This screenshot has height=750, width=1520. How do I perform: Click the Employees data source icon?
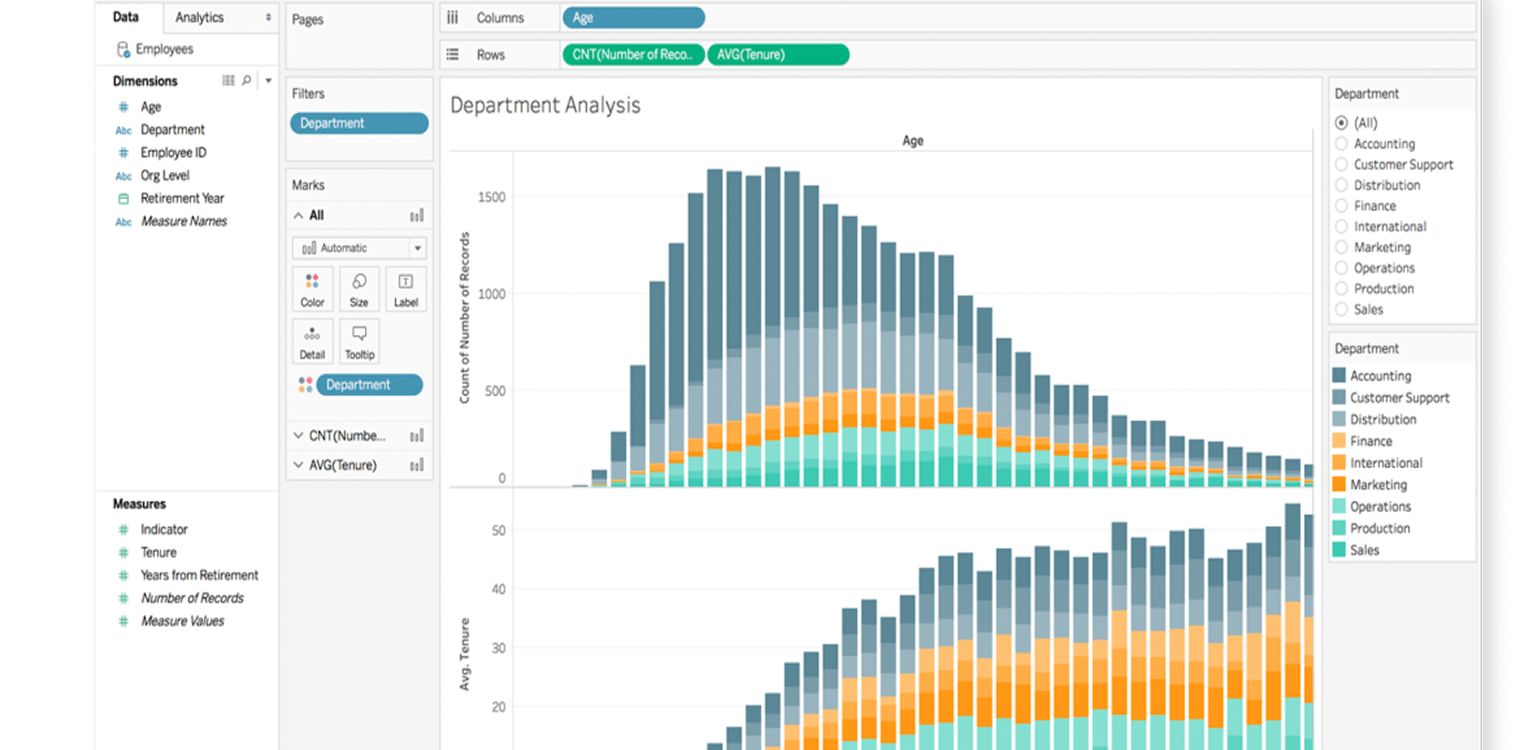123,49
